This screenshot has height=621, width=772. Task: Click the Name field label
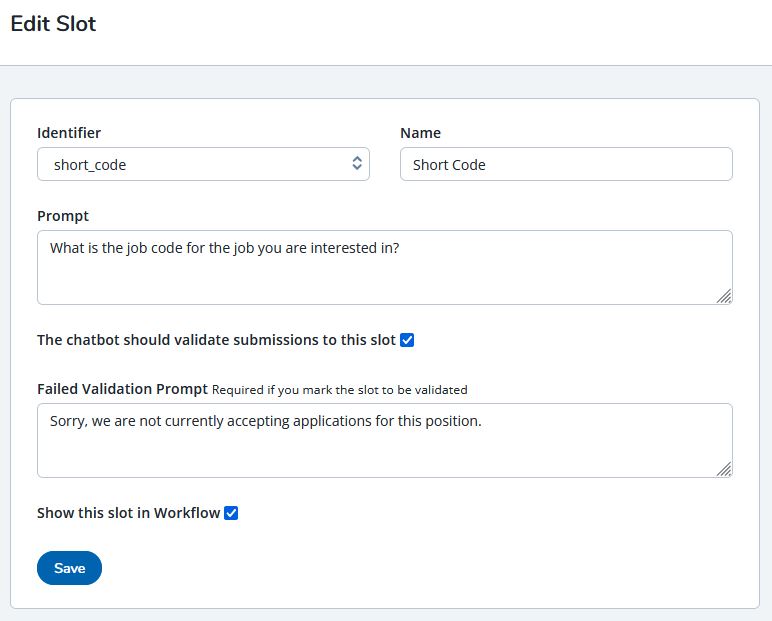point(420,133)
